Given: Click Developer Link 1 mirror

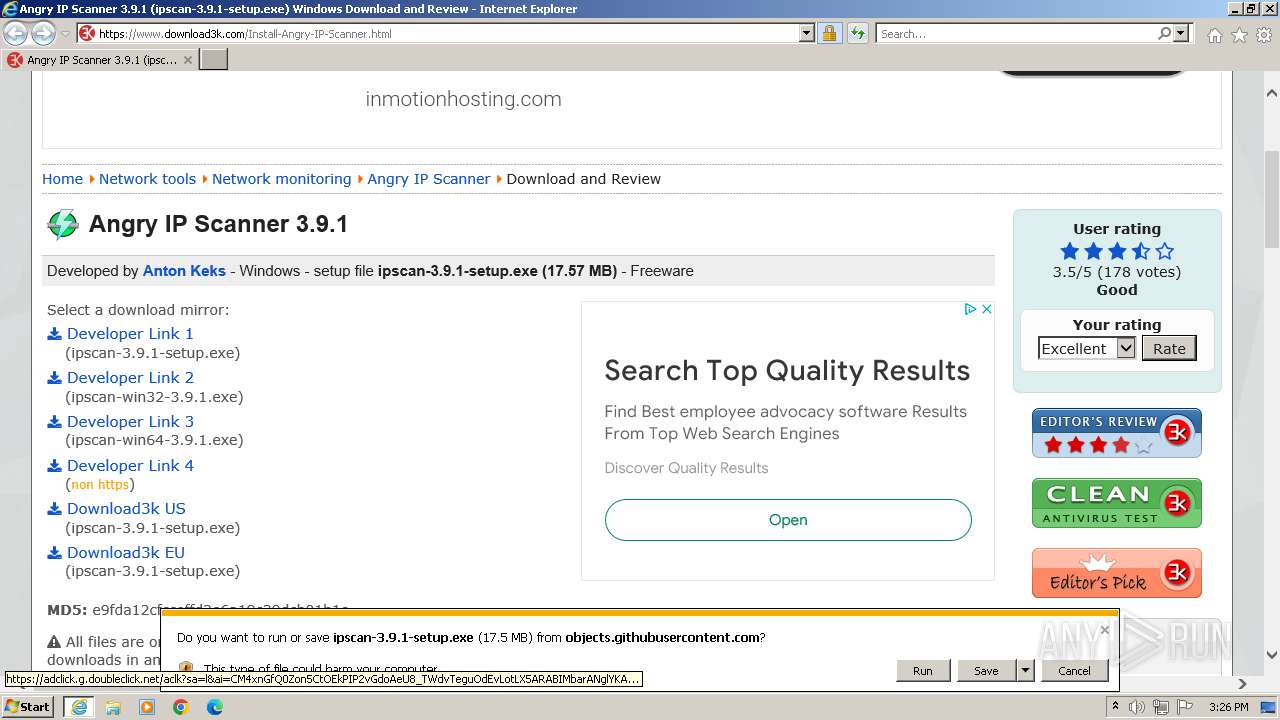Looking at the screenshot, I should tap(130, 334).
